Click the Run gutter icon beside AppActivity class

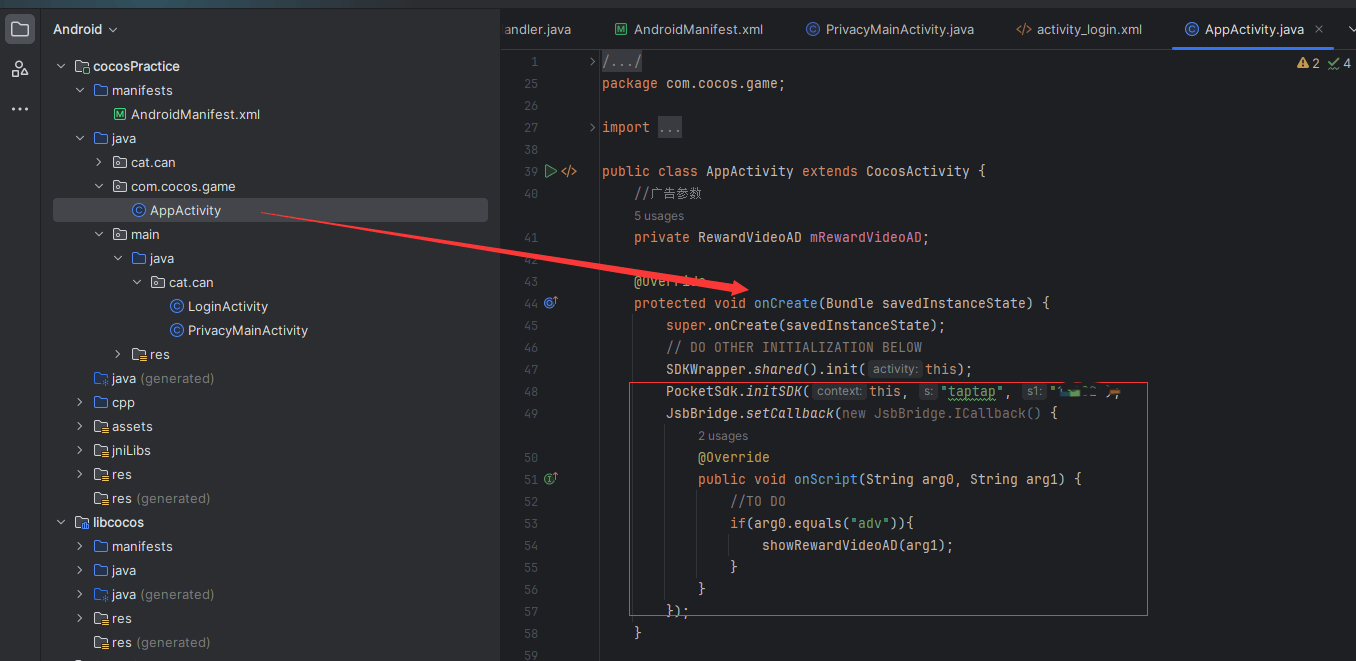click(x=550, y=171)
